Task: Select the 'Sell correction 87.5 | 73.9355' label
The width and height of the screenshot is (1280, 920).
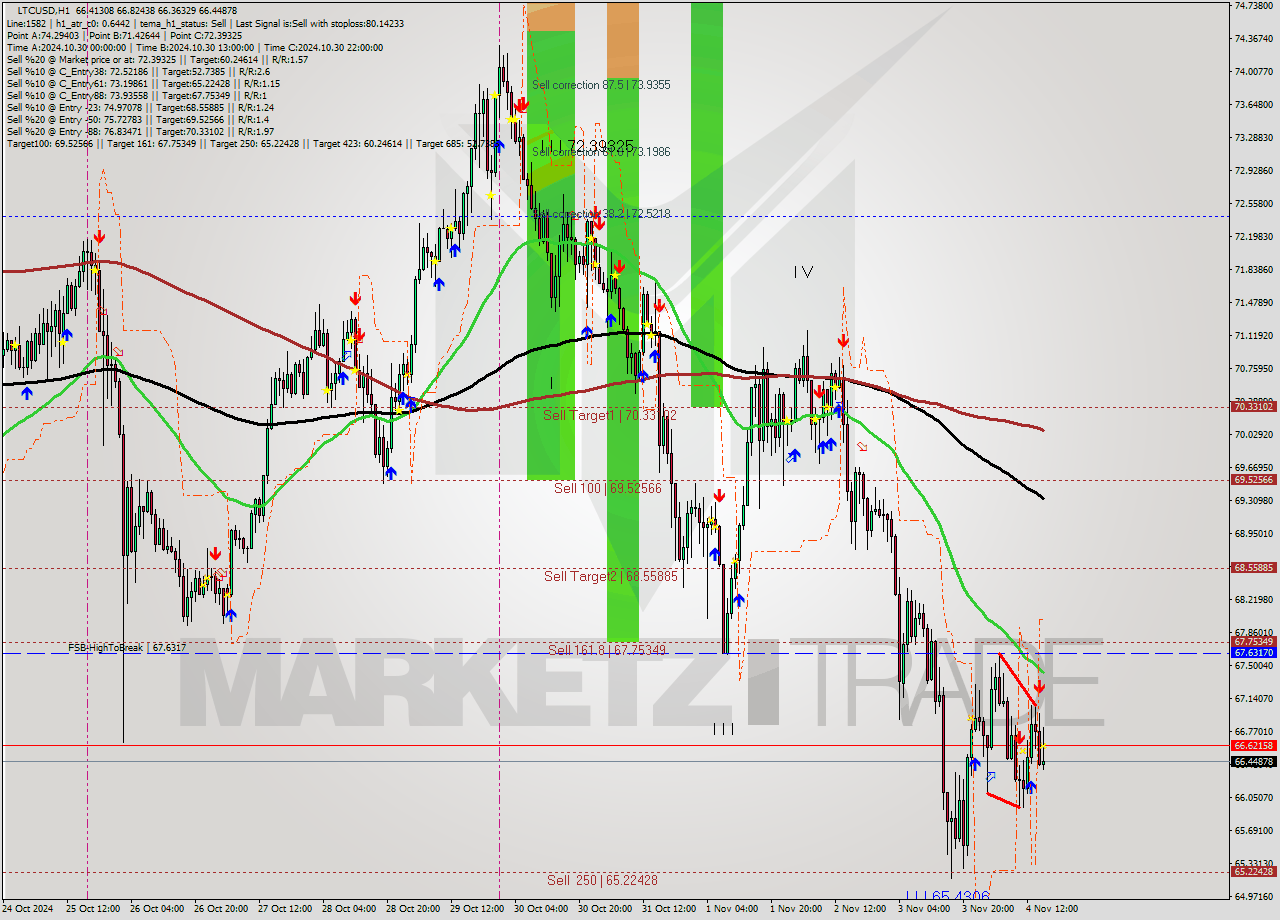Action: tap(601, 85)
